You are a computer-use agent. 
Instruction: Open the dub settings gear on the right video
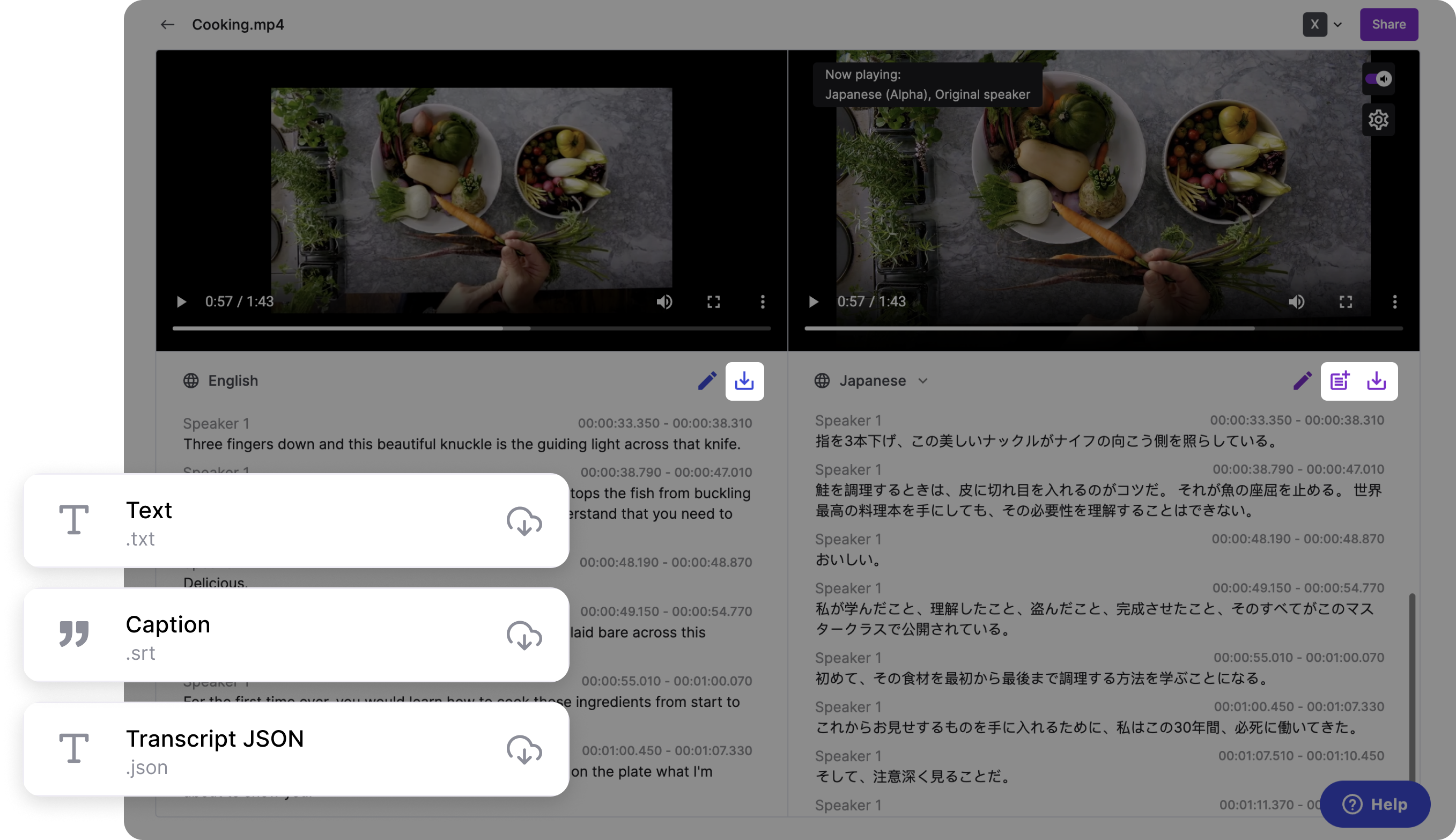pos(1379,120)
